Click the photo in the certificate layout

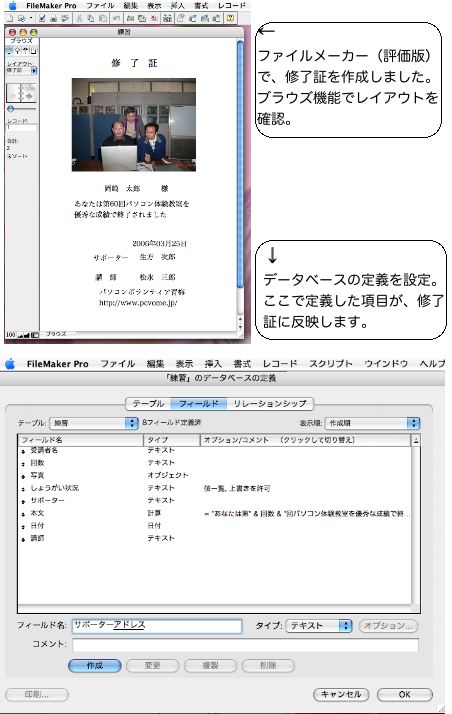coord(134,125)
